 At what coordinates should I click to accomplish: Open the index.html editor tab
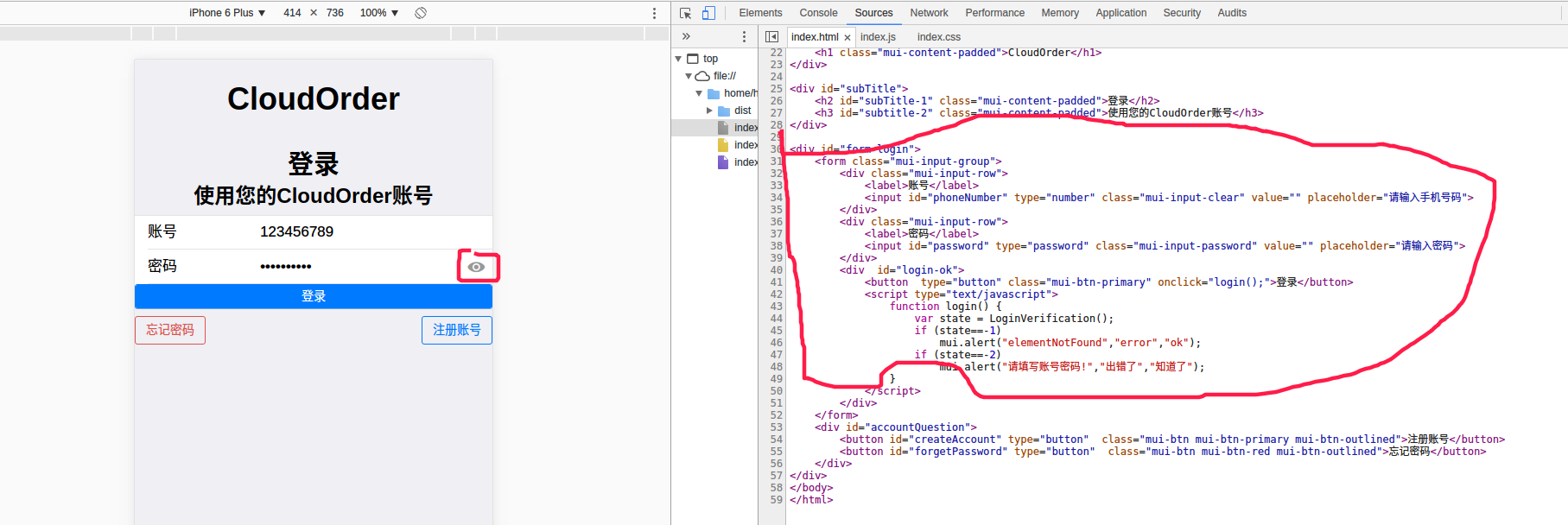815,37
